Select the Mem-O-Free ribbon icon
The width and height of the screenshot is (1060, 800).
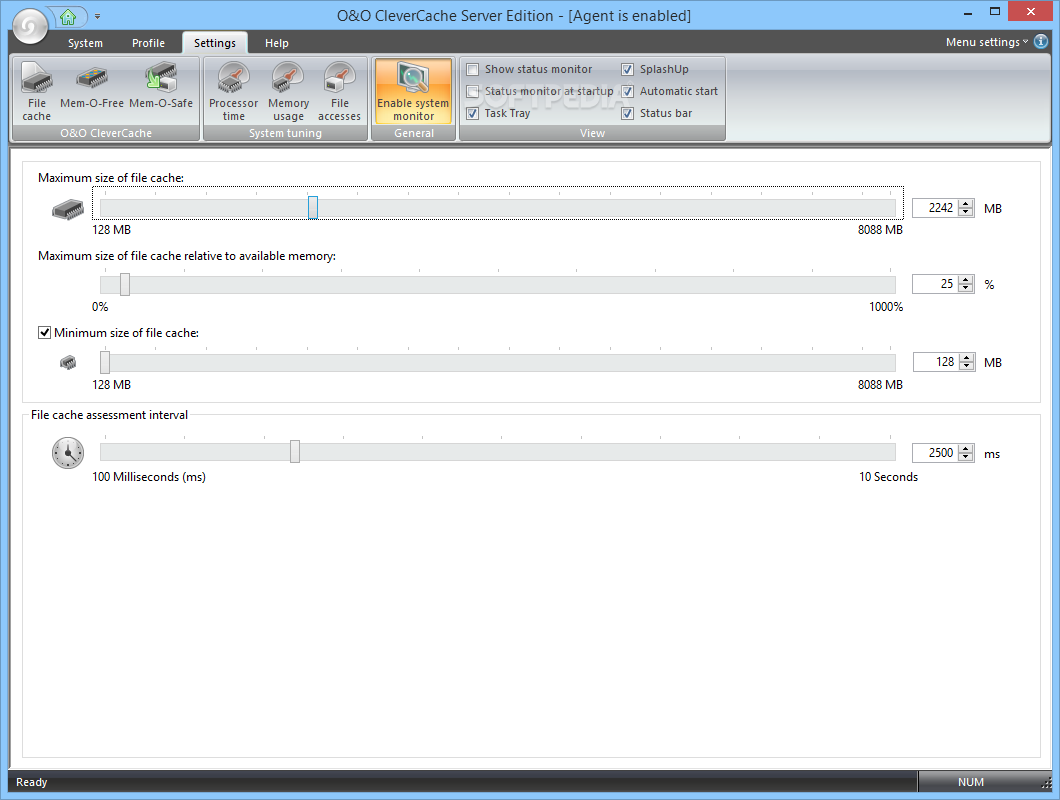(x=92, y=85)
